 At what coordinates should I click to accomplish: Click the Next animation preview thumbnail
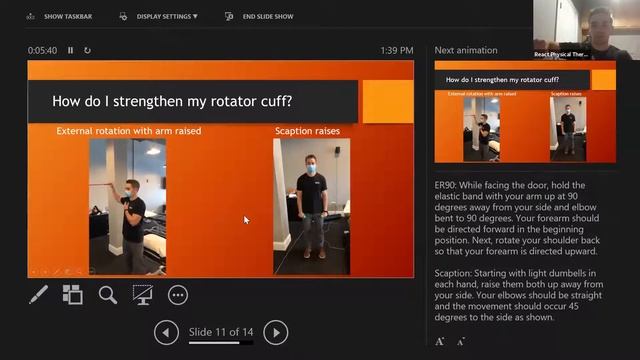tap(525, 112)
